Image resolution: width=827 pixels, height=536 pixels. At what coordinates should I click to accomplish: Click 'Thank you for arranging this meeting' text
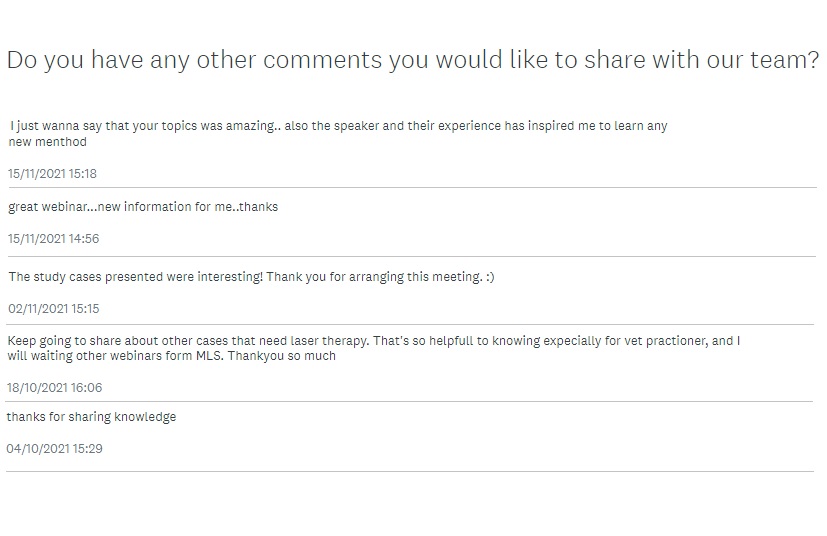pos(374,277)
